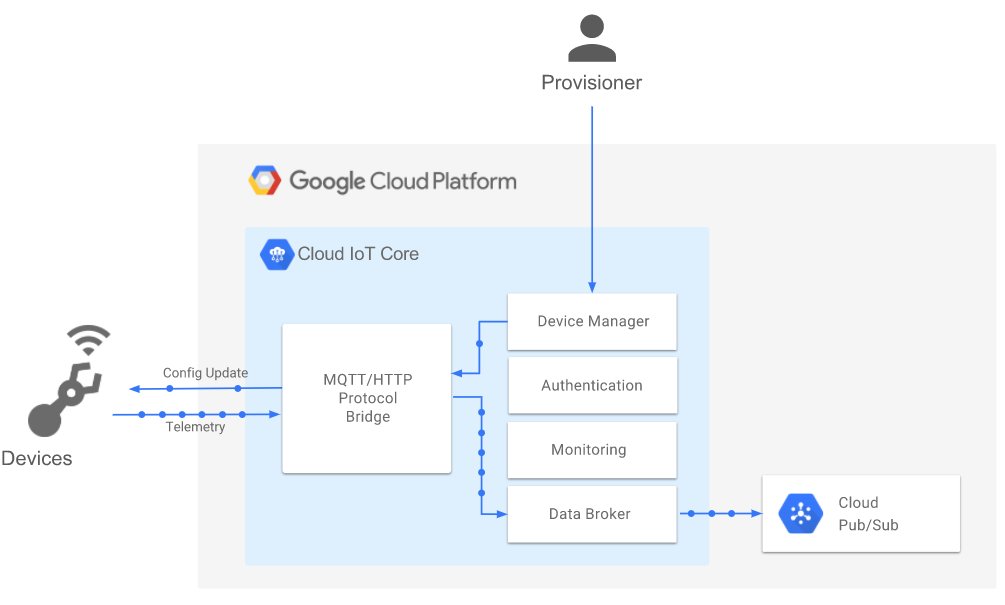
Task: Click the Devices text label
Action: point(38,458)
